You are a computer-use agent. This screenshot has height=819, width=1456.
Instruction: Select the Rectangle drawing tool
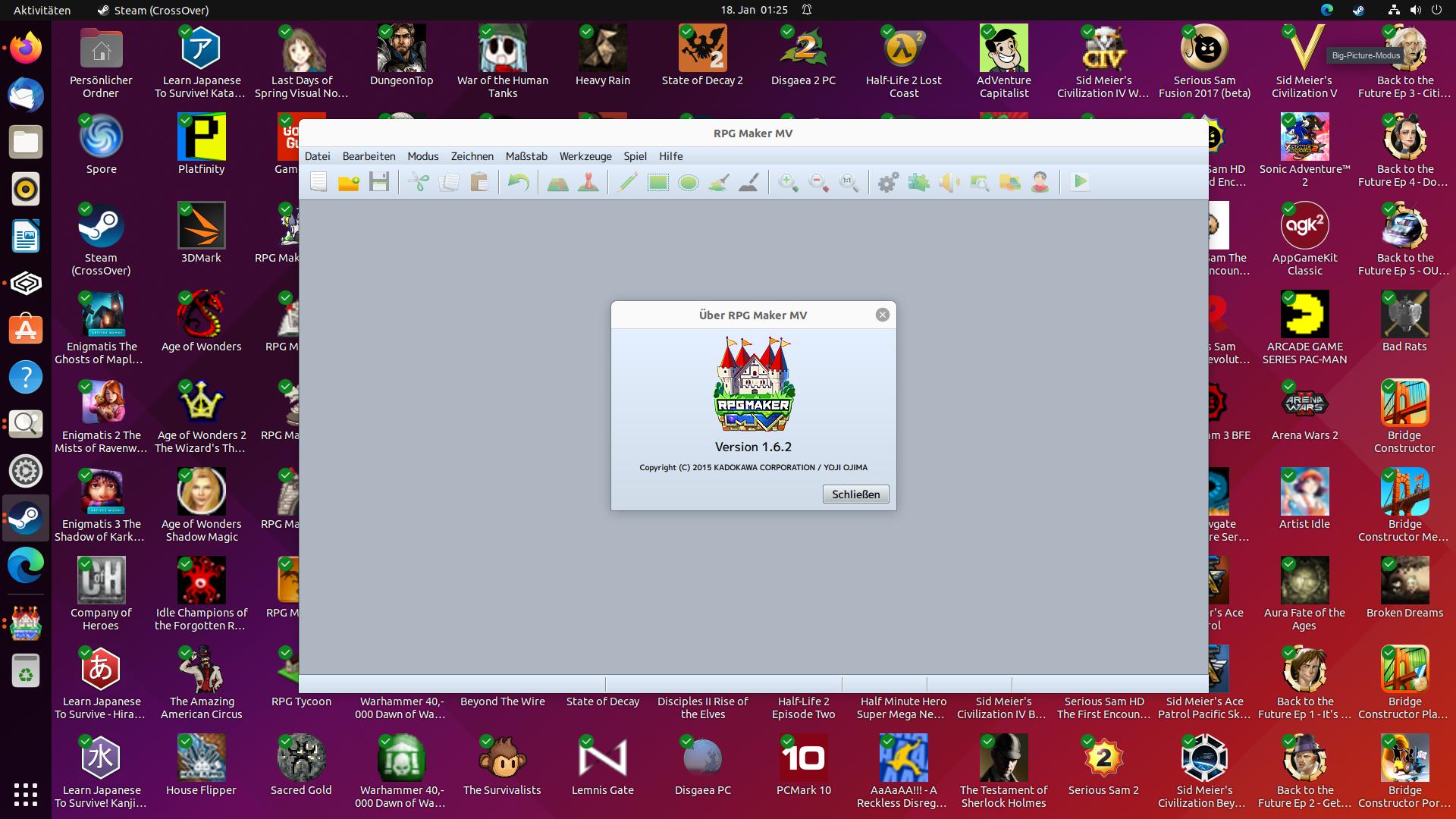(x=658, y=182)
